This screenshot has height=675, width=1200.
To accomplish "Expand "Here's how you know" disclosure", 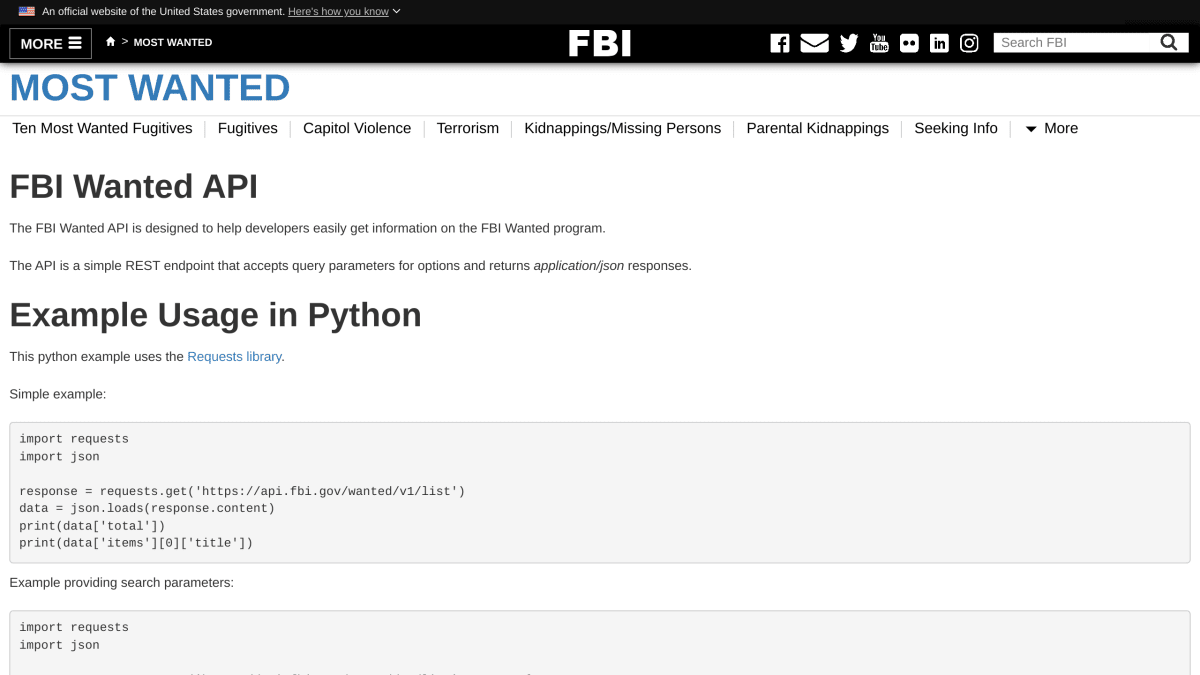I will point(344,11).
